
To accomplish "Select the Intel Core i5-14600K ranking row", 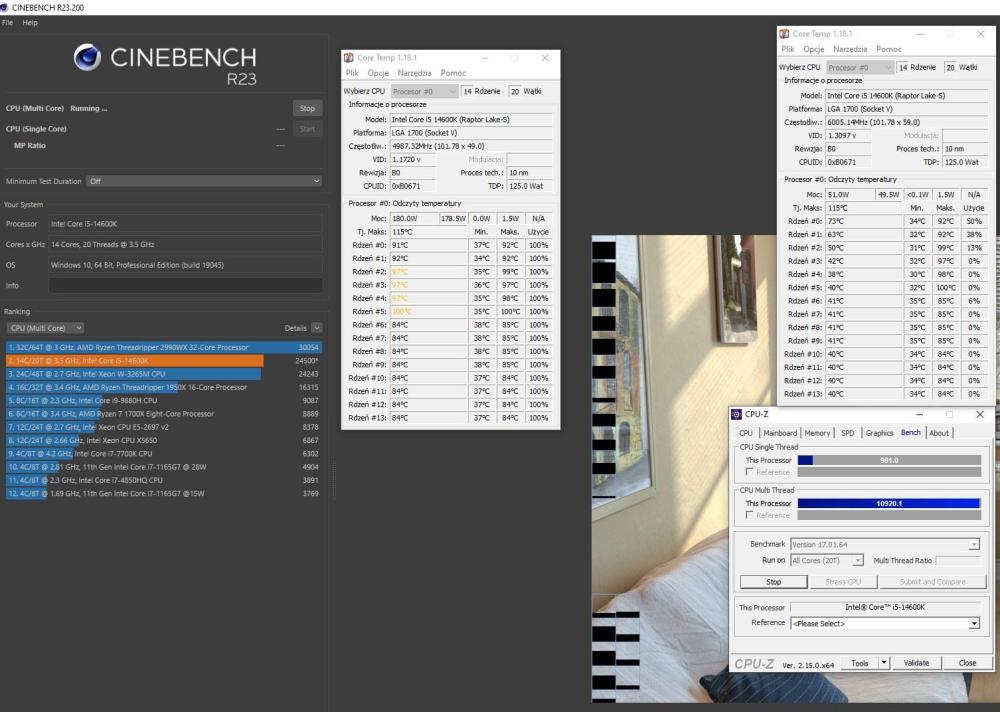I will (x=133, y=360).
